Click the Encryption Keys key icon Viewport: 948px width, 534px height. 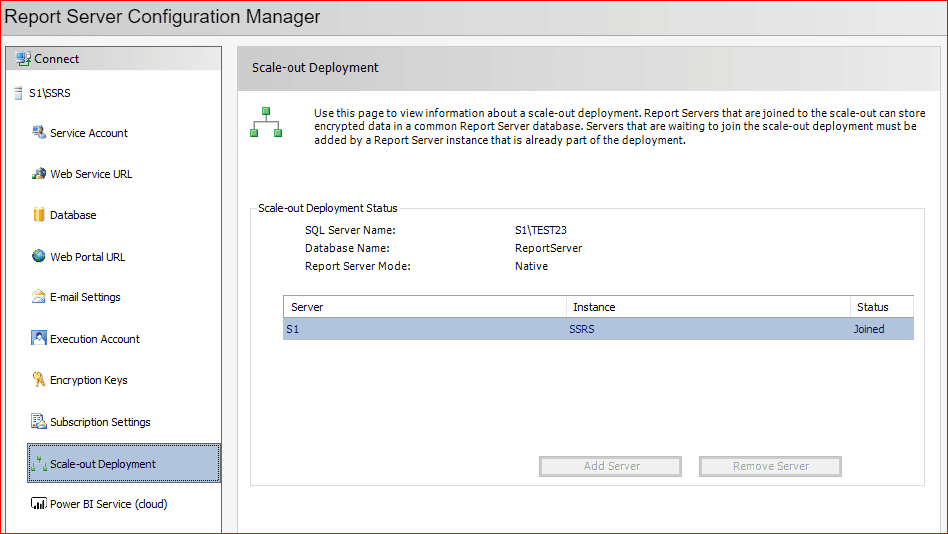[39, 380]
